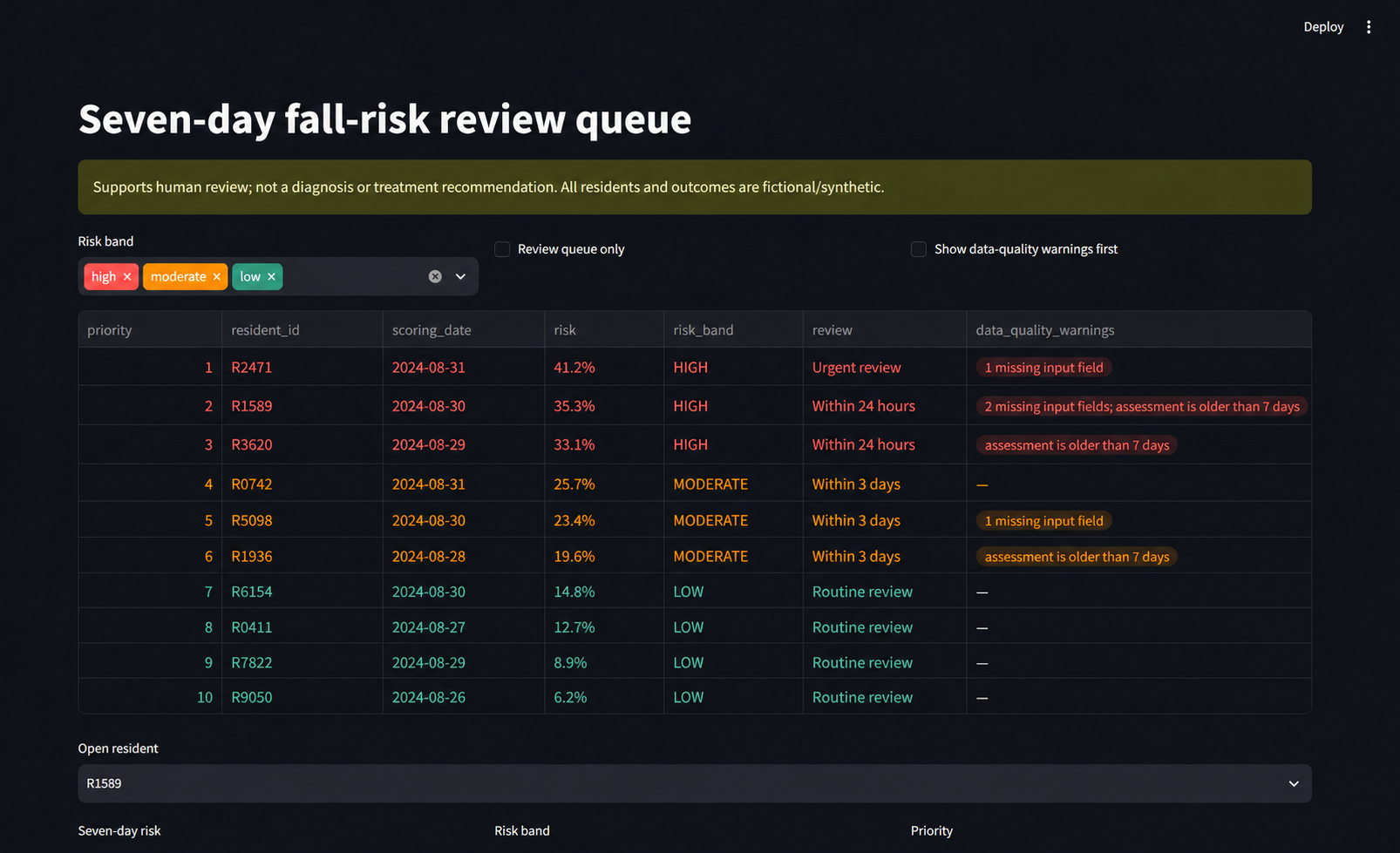Remove the high risk band tag
1400x853 pixels.
point(127,277)
